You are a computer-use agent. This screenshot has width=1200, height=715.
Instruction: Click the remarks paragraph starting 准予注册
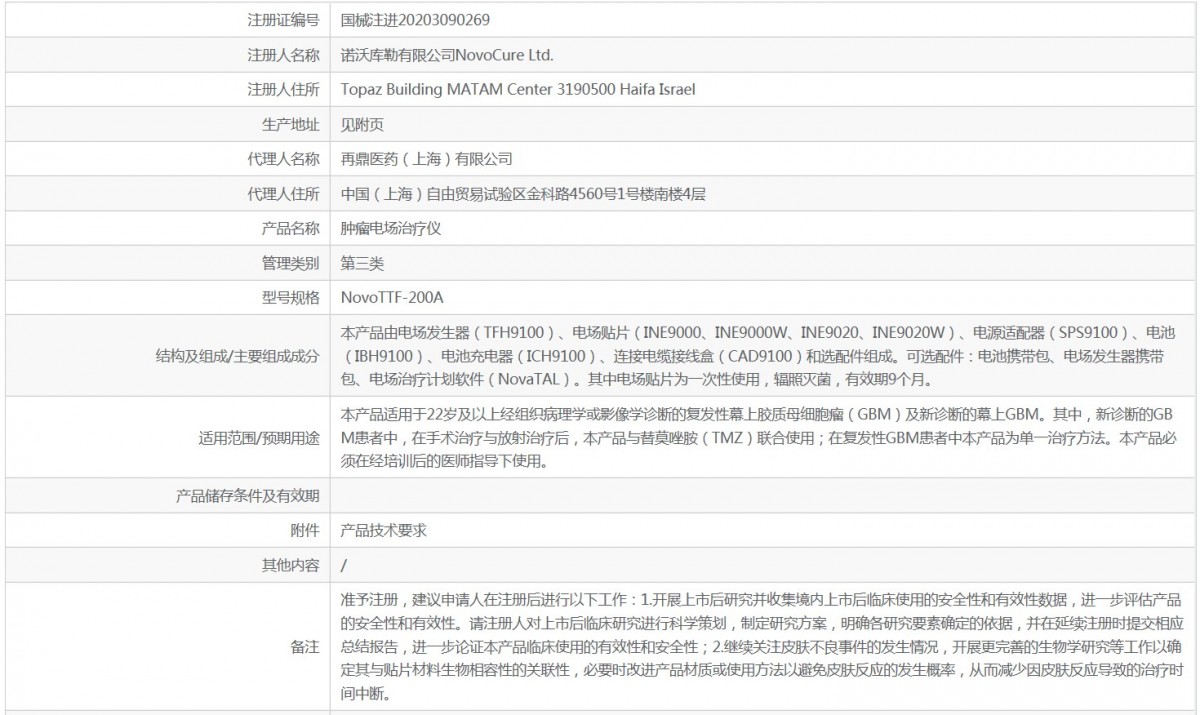click(x=763, y=646)
